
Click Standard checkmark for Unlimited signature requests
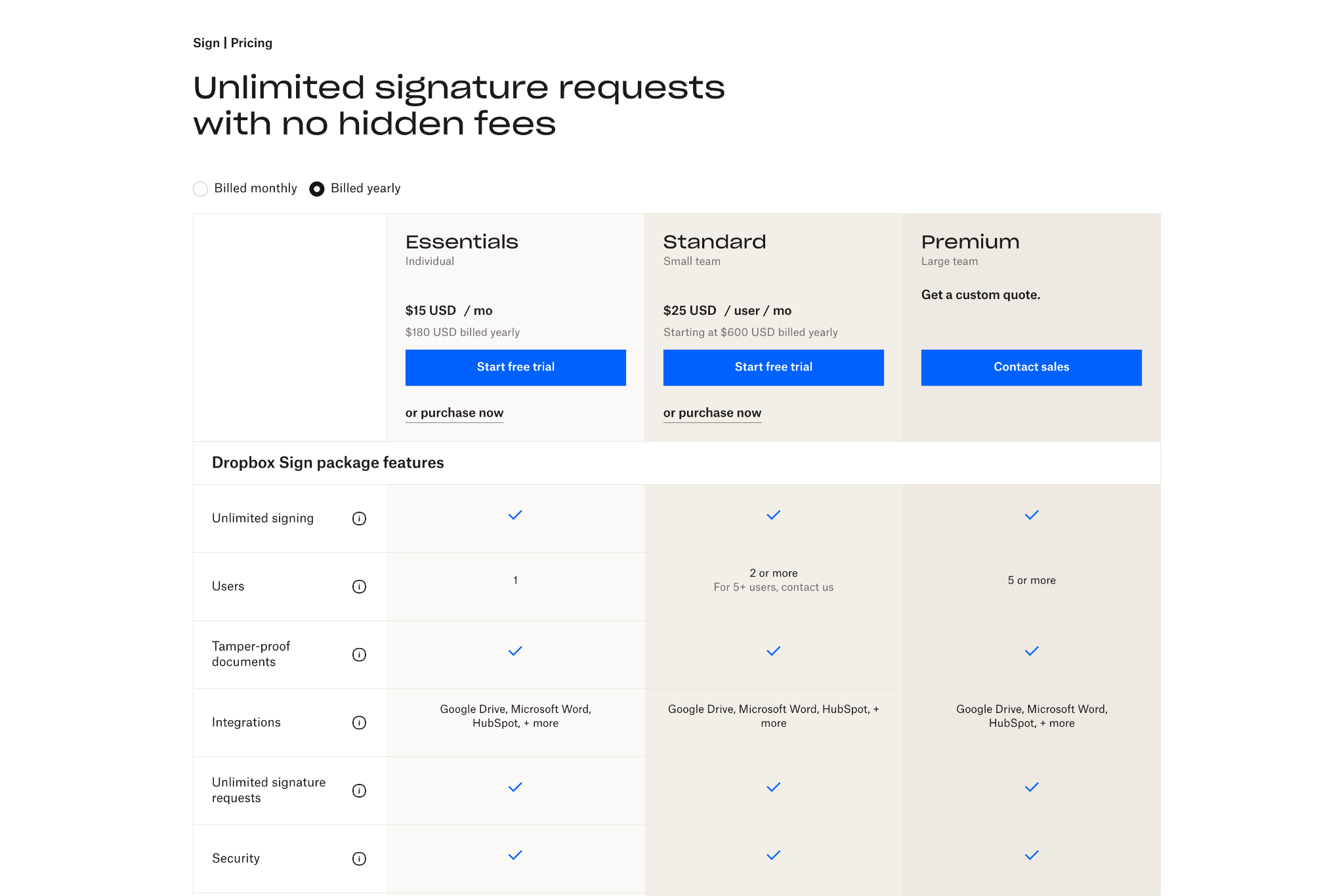pyautogui.click(x=774, y=787)
